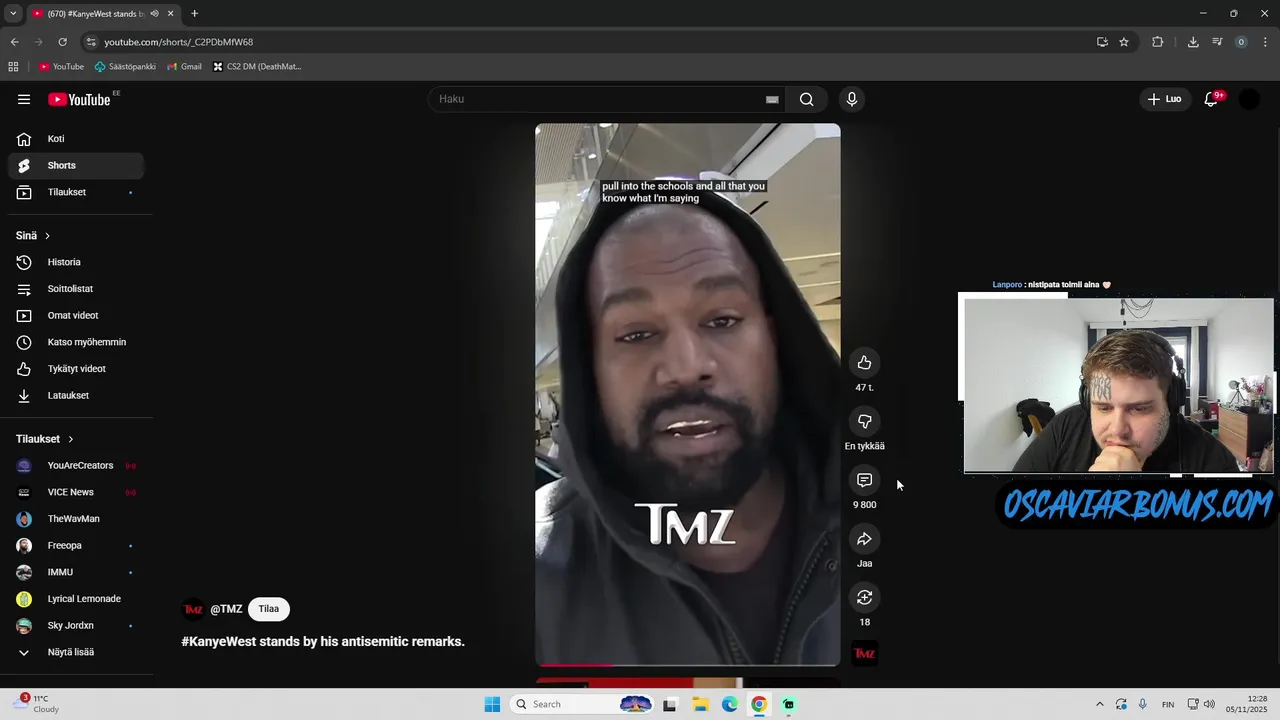Image resolution: width=1280 pixels, height=720 pixels.
Task: Subscribe with the Tilaa button
Action: [x=269, y=609]
